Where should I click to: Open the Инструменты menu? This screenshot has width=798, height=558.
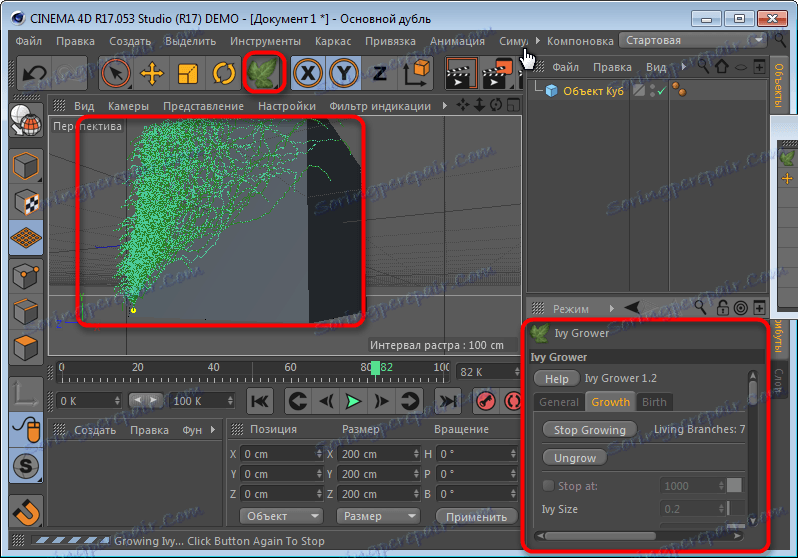[x=265, y=41]
